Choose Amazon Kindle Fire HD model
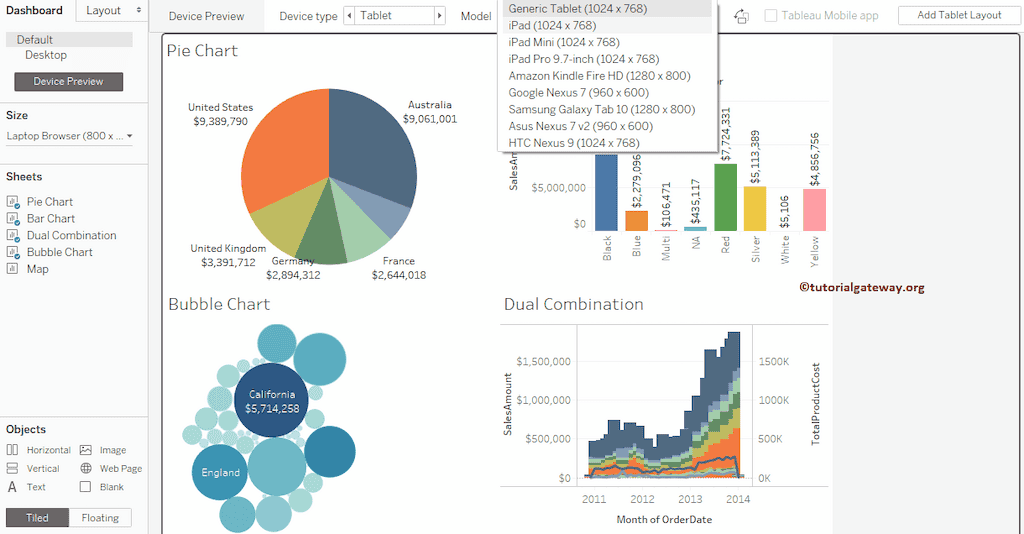 coord(605,76)
